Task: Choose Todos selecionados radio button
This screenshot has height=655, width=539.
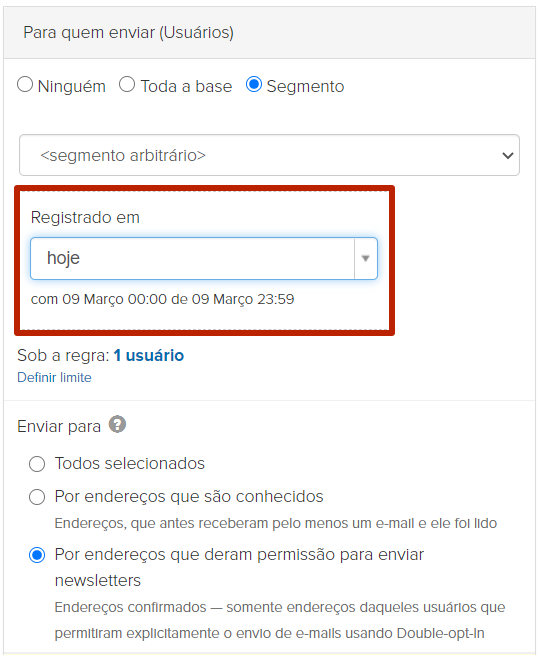Action: tap(37, 464)
